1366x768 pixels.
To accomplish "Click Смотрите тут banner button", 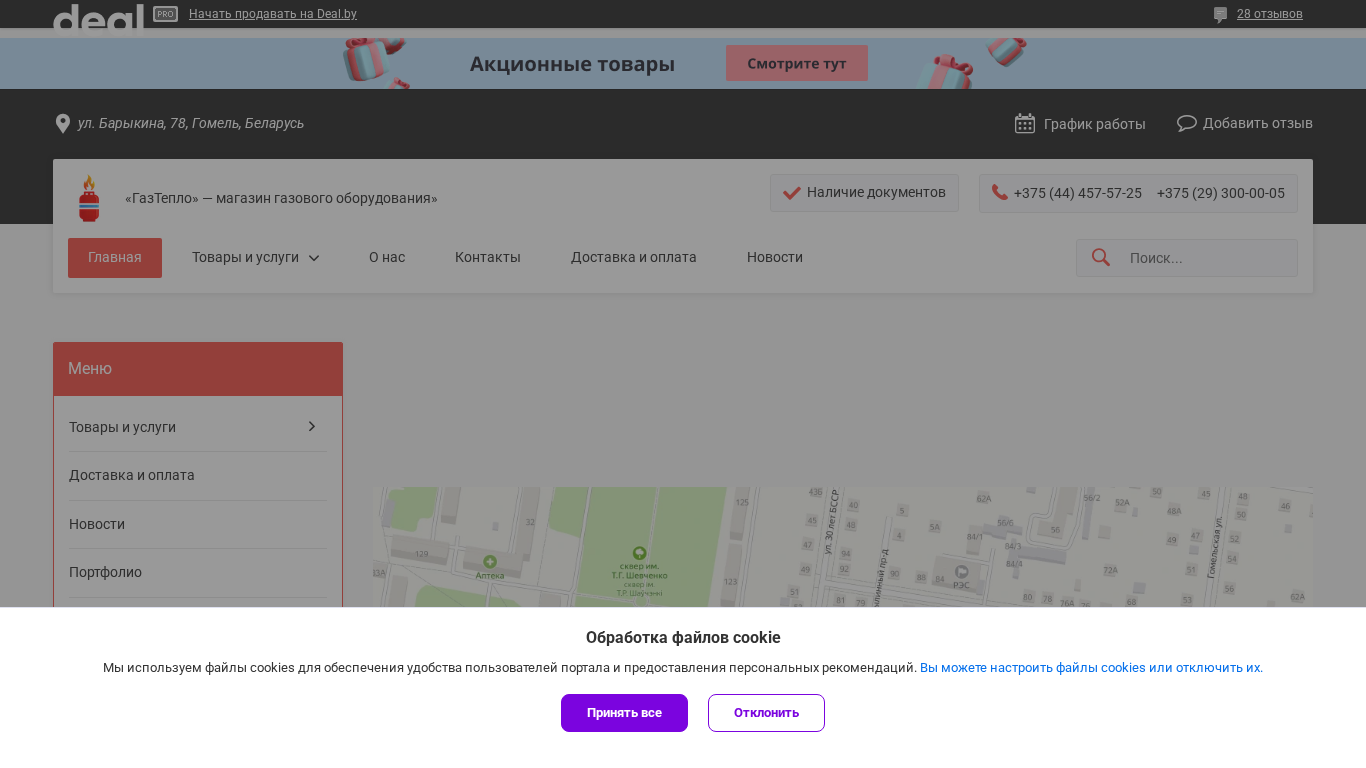I will click(x=797, y=63).
